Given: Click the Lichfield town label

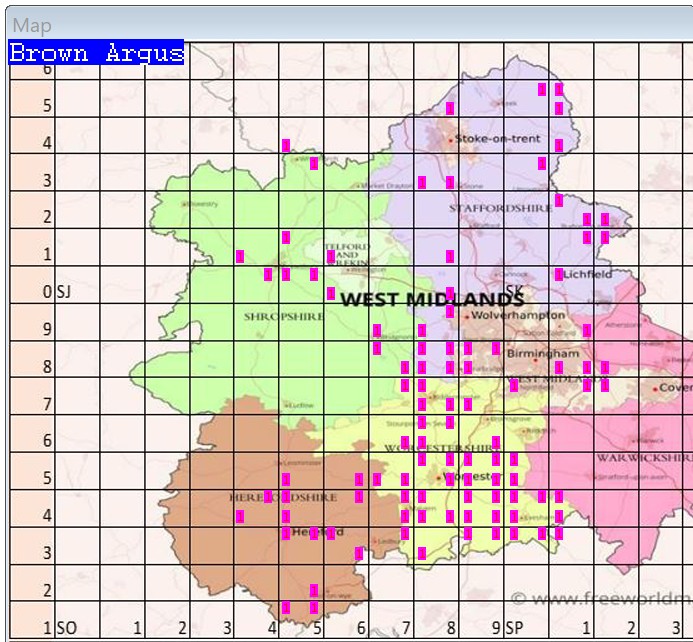Looking at the screenshot, I should (x=587, y=274).
